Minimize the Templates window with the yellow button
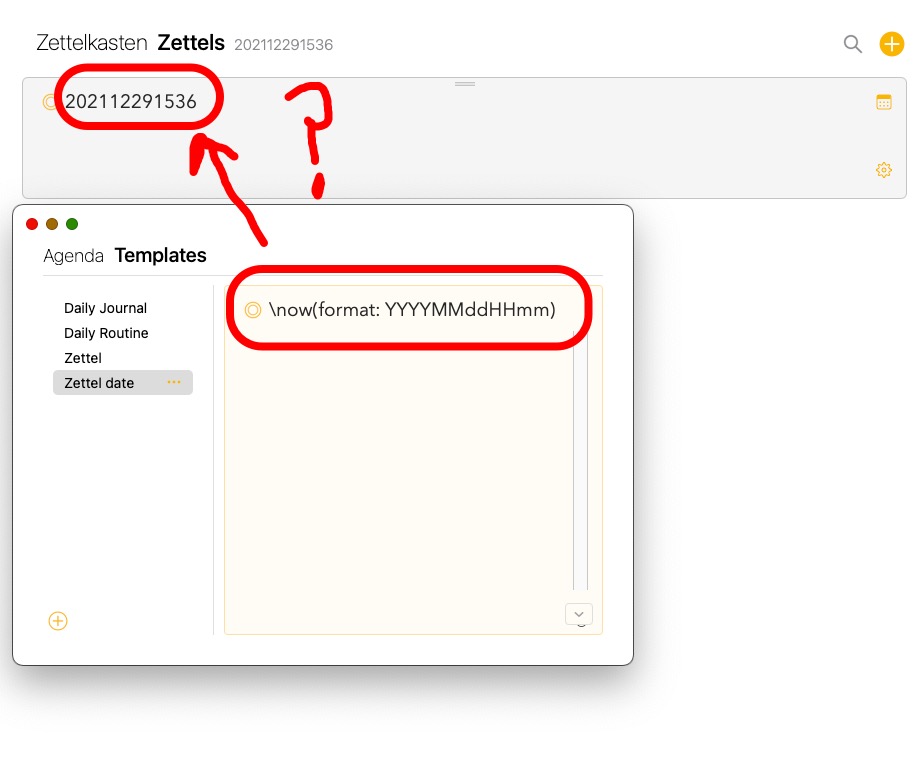Viewport: 923px width, 775px height. [52, 224]
